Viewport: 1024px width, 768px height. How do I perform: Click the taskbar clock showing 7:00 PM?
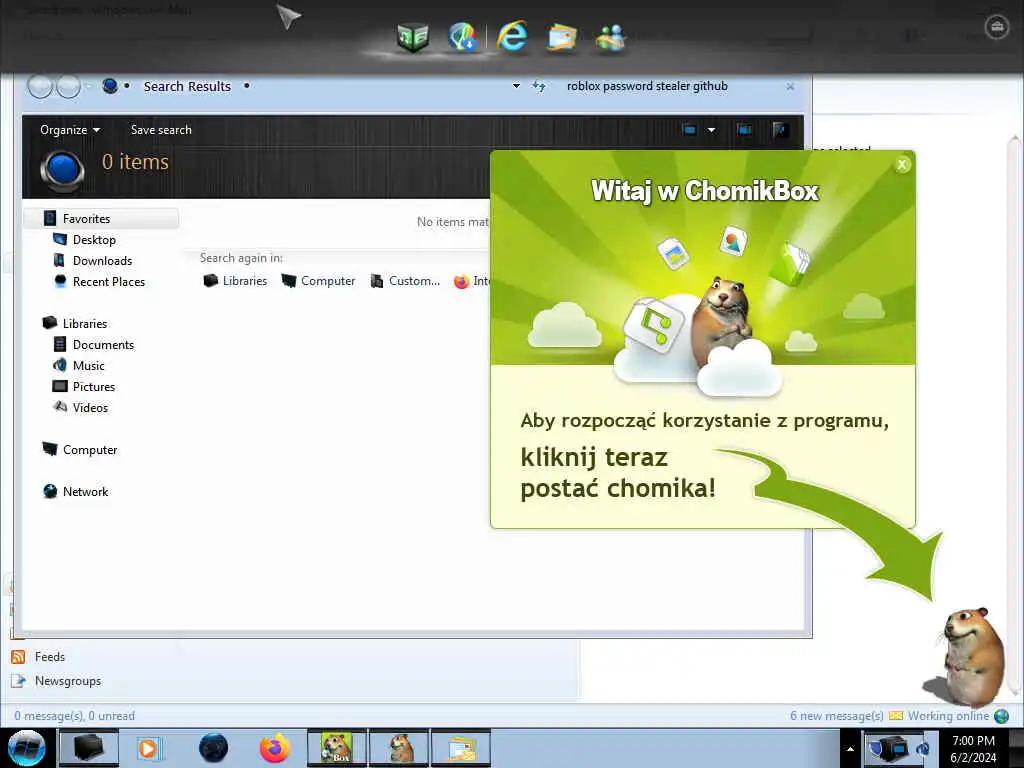[x=973, y=749]
